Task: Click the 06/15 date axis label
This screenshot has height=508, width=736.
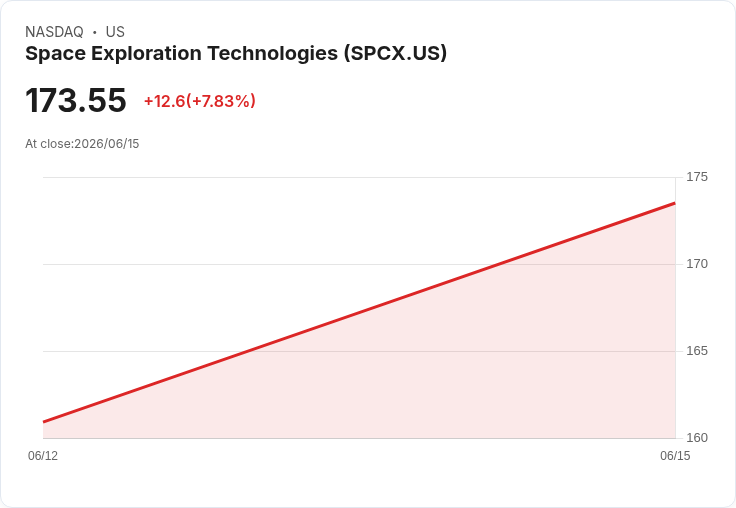Action: tap(675, 455)
